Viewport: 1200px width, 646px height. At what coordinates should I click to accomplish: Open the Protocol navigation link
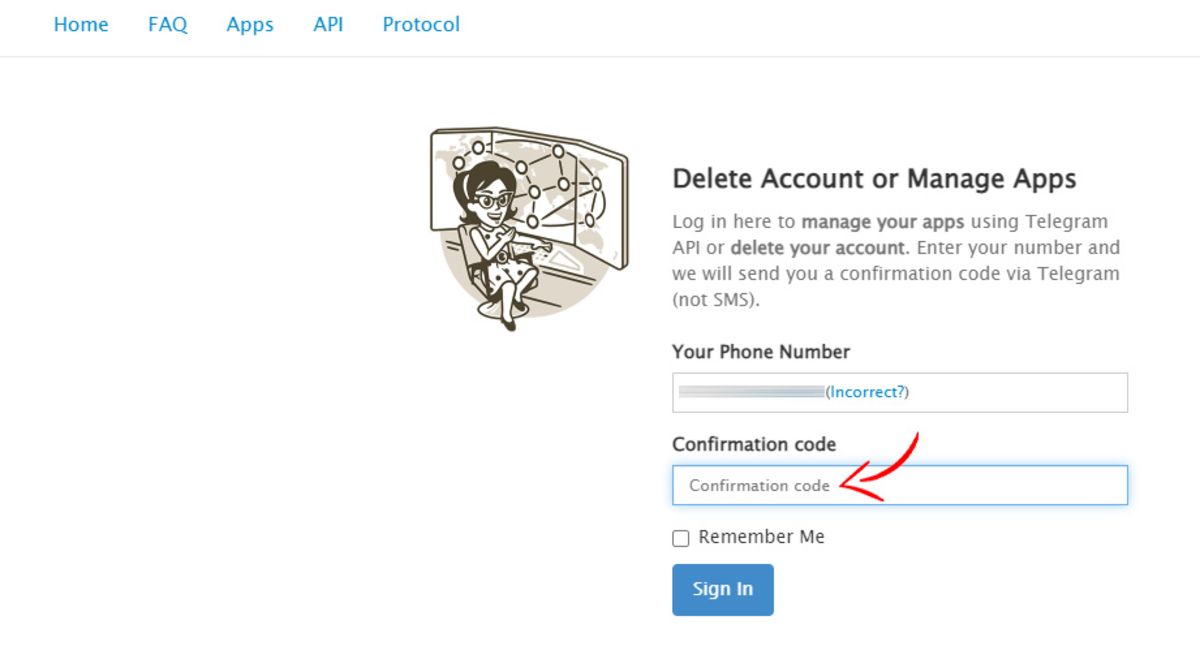pyautogui.click(x=421, y=25)
